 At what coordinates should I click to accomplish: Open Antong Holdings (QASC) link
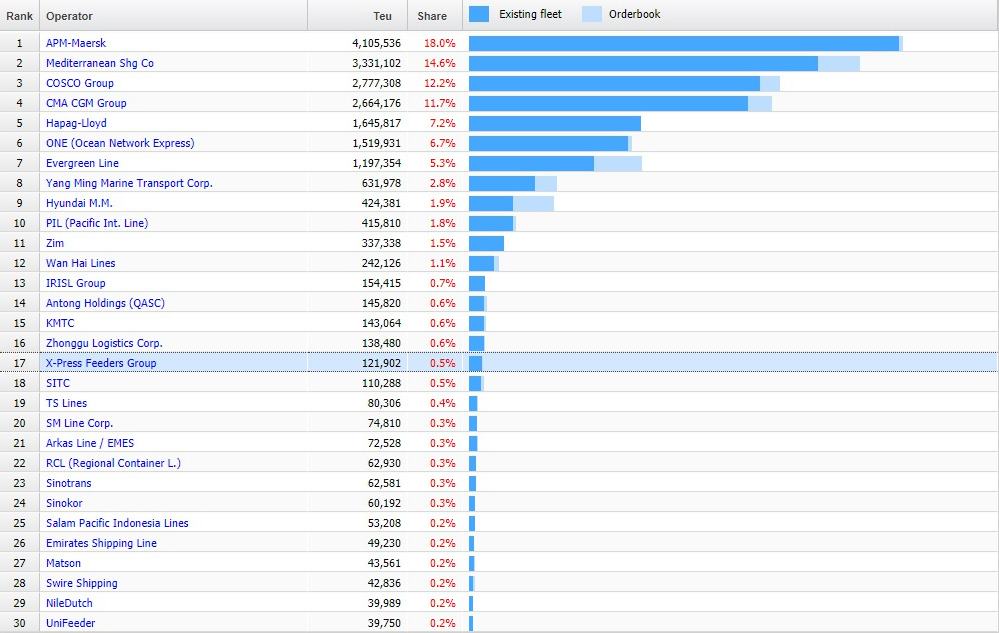click(x=105, y=303)
